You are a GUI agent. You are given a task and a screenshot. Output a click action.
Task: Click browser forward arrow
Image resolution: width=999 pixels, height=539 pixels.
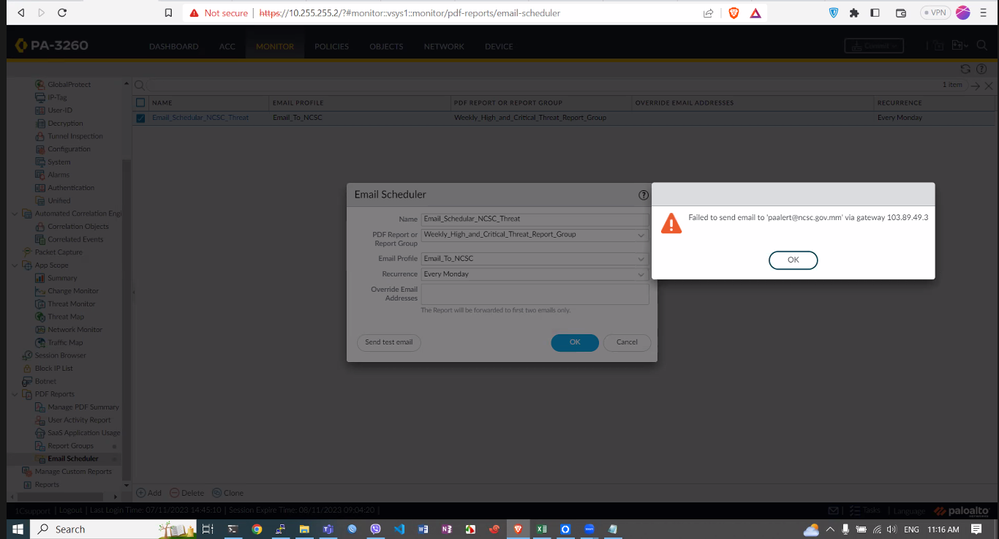[41, 13]
